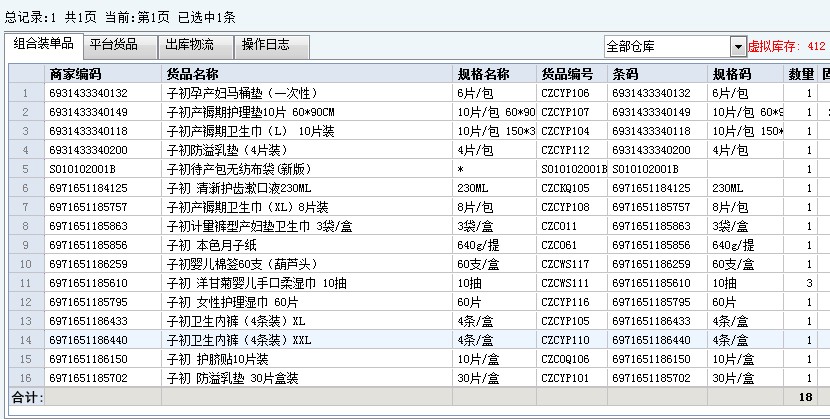Click the 规格名称 column header
Screen dimensions: 830x419
coord(494,74)
